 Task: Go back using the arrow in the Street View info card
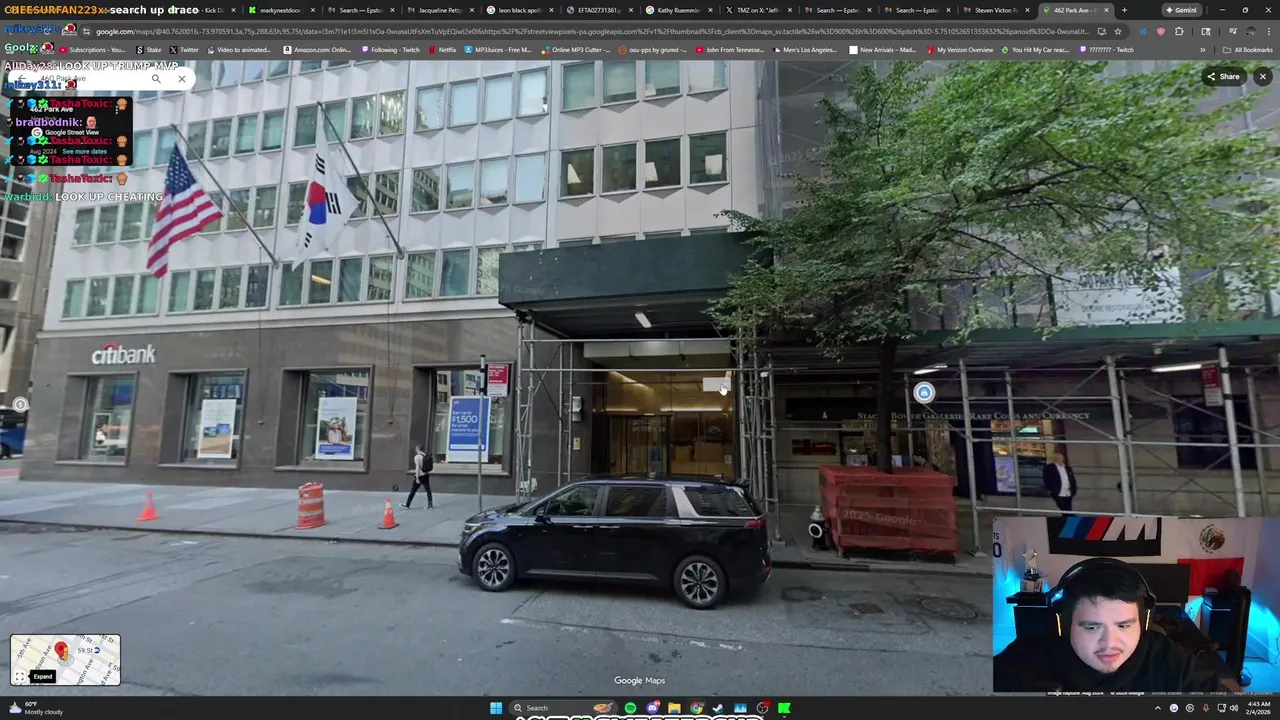(22, 79)
